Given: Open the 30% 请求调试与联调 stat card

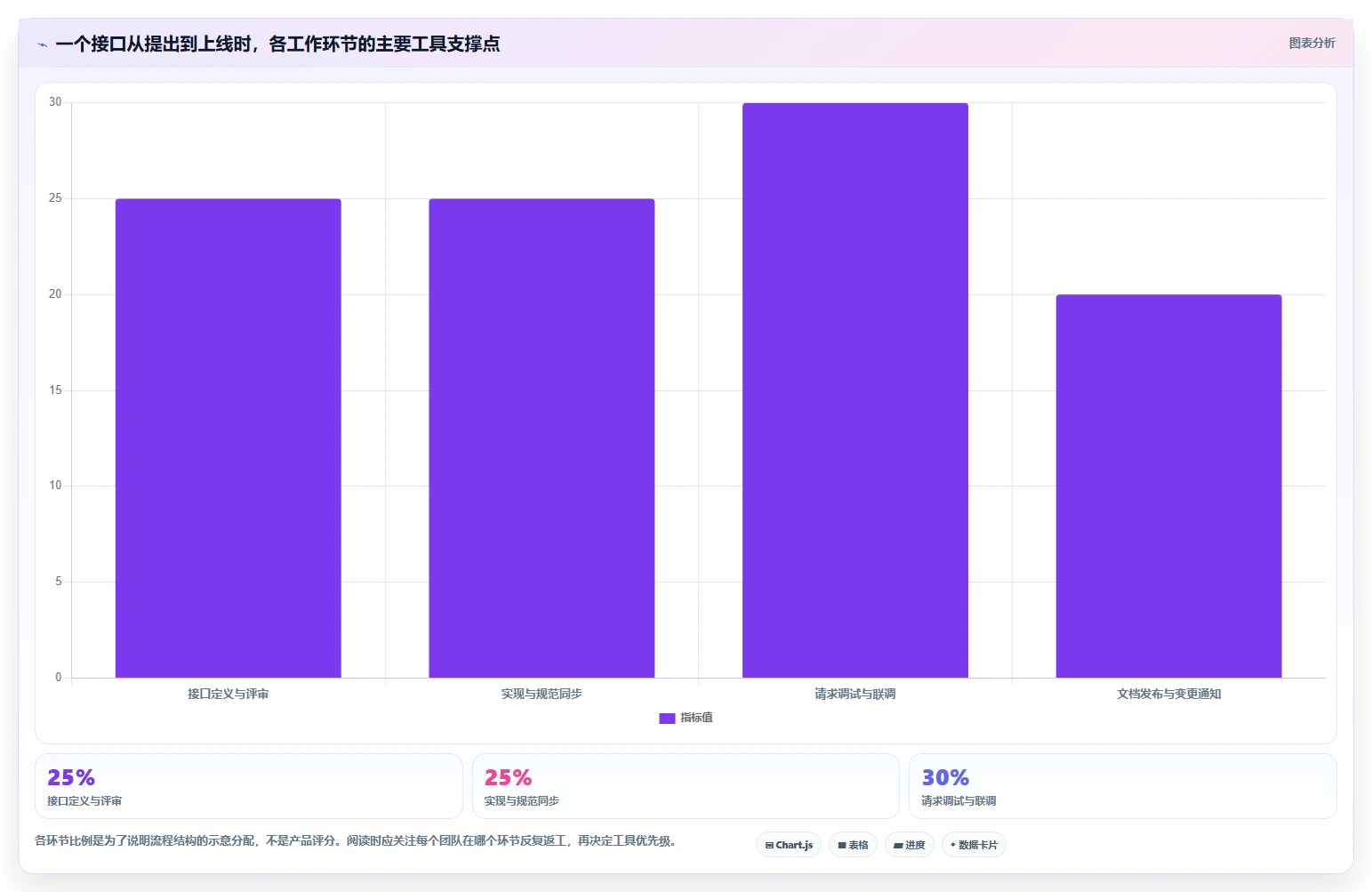Looking at the screenshot, I should point(1123,786).
